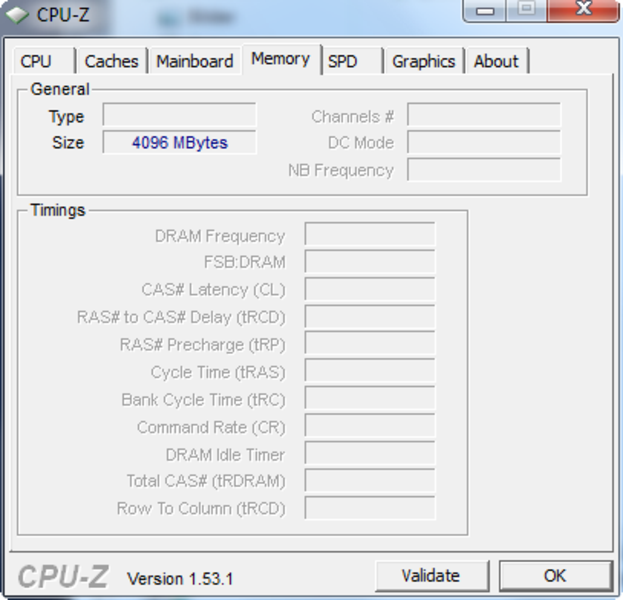Click the 'Size' label
The width and height of the screenshot is (623, 600).
pyautogui.click(x=68, y=143)
